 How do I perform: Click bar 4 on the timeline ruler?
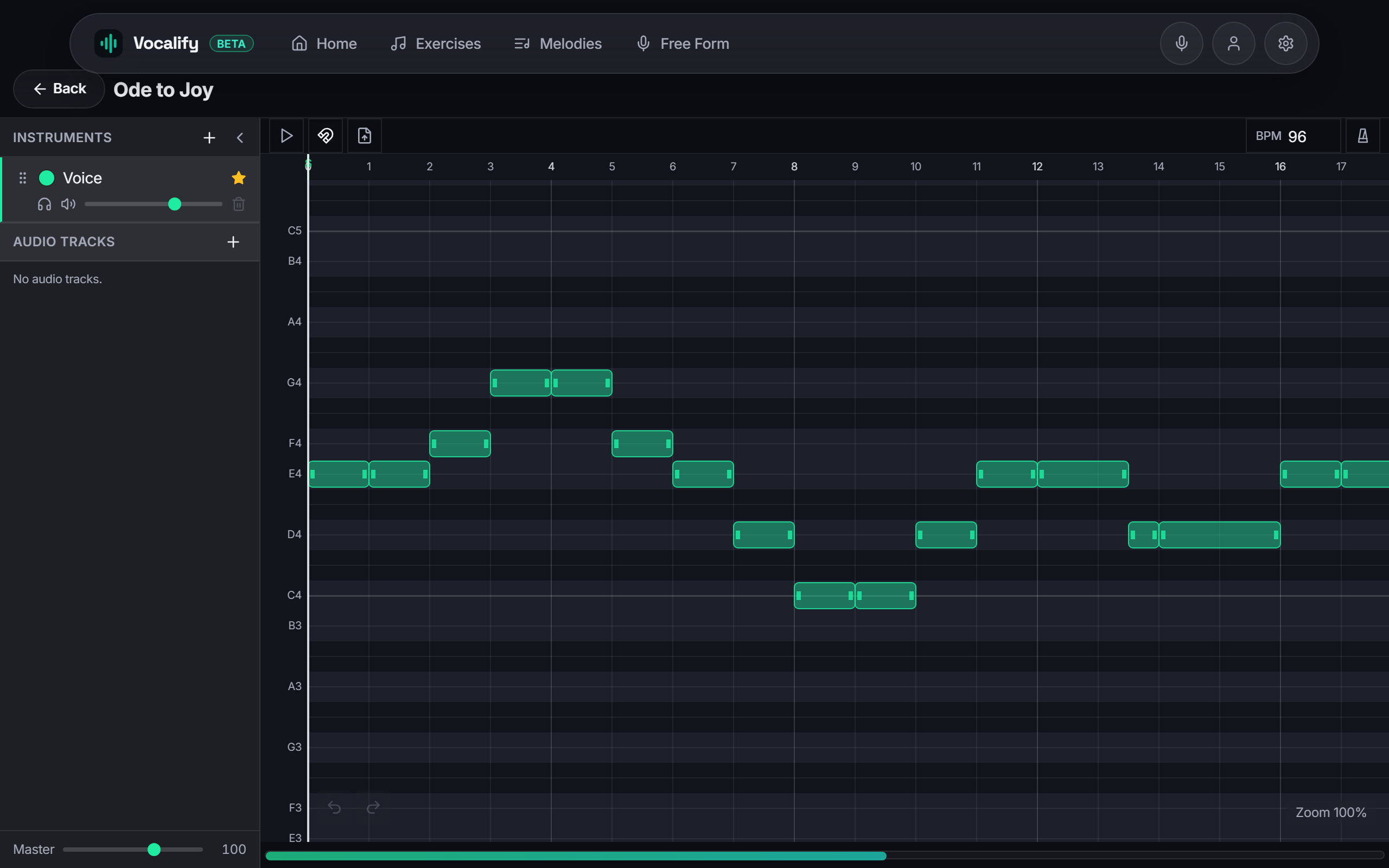[x=551, y=167]
